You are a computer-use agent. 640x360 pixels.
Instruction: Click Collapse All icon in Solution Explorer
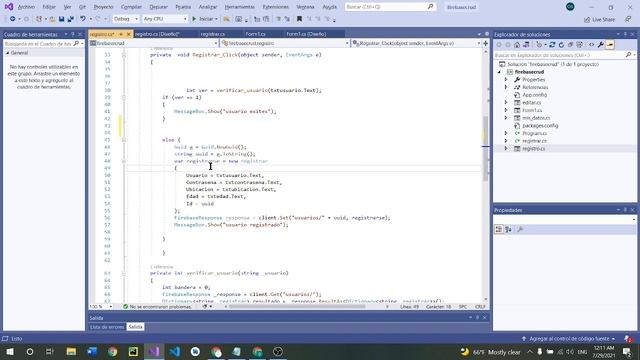tap(570, 45)
